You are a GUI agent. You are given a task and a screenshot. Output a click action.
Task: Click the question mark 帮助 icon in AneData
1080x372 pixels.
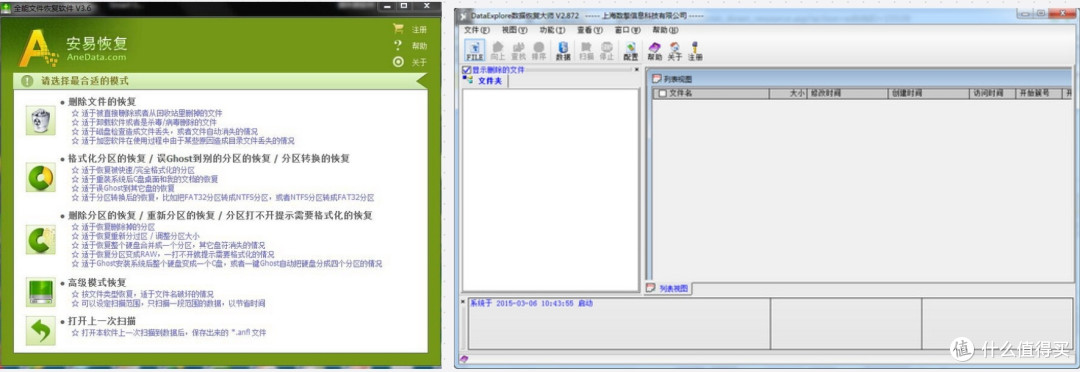click(398, 45)
